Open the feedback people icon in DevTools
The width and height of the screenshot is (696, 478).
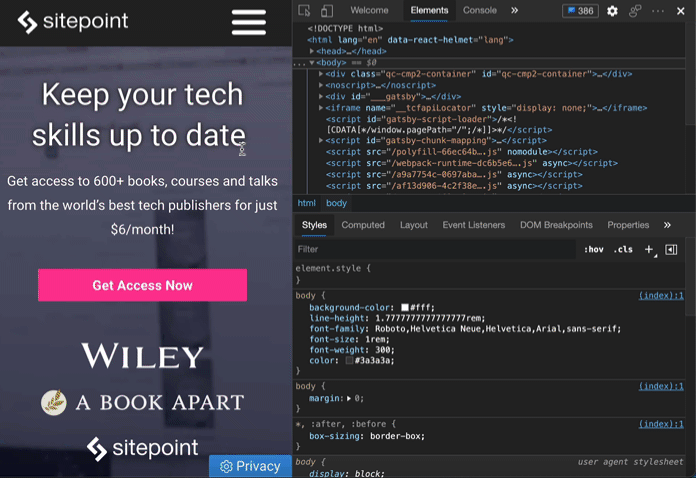635,11
